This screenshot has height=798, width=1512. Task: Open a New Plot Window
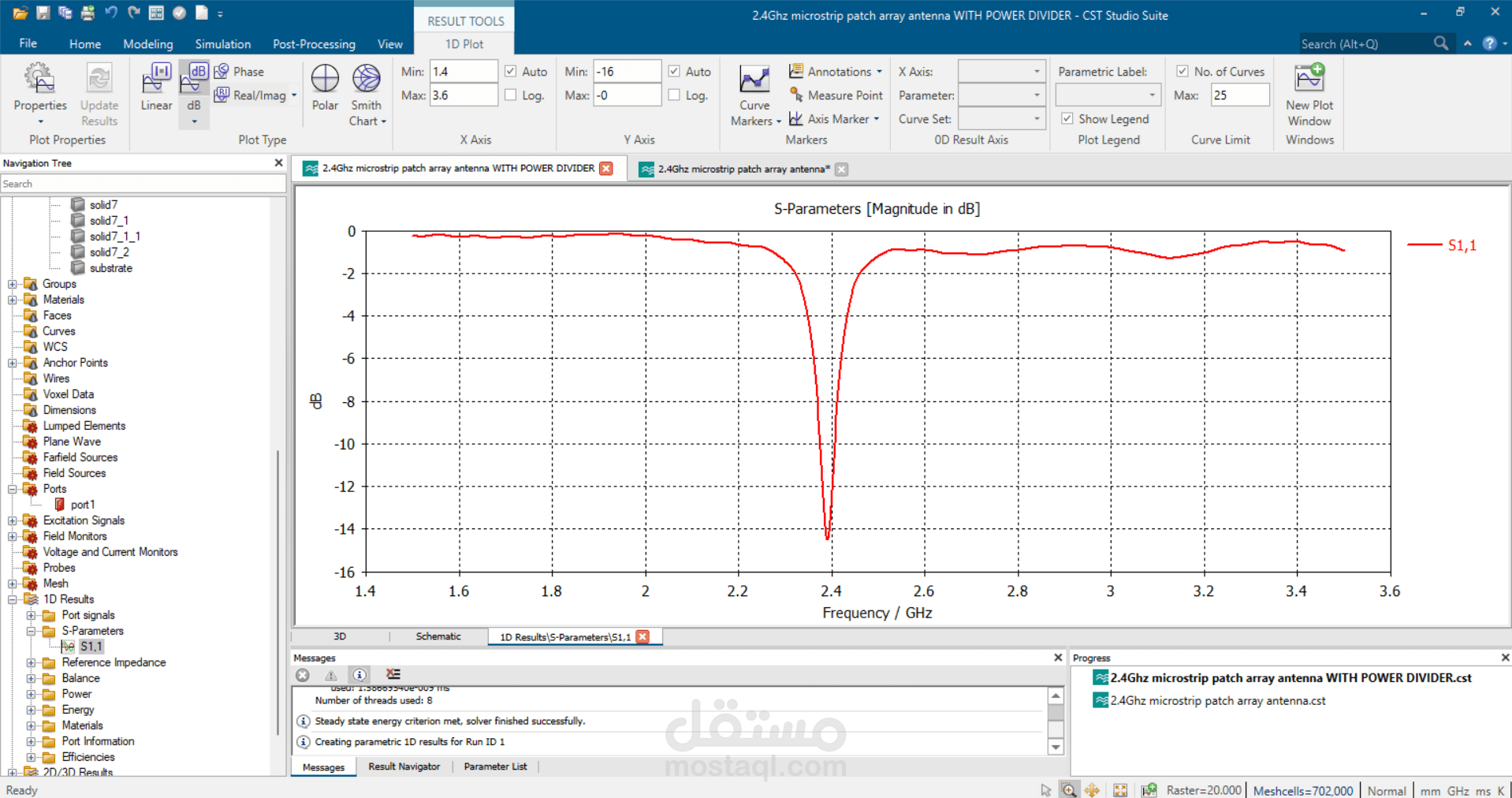[x=1309, y=78]
